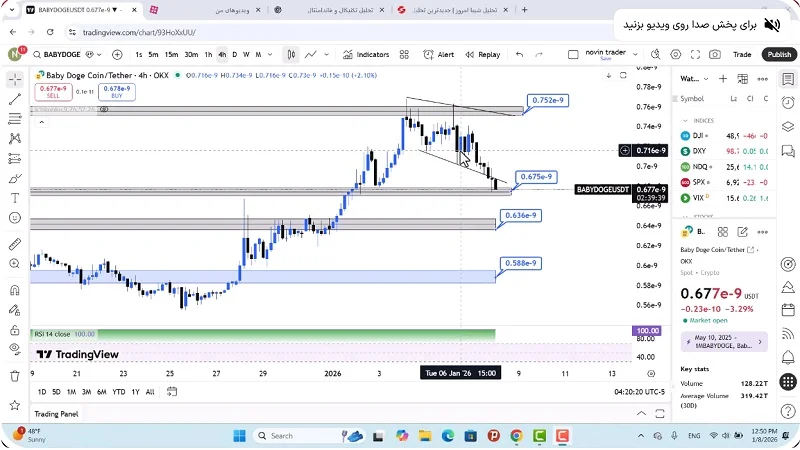Select the trend line drawing tool
Image resolution: width=800 pixels, height=450 pixels.
[x=14, y=99]
